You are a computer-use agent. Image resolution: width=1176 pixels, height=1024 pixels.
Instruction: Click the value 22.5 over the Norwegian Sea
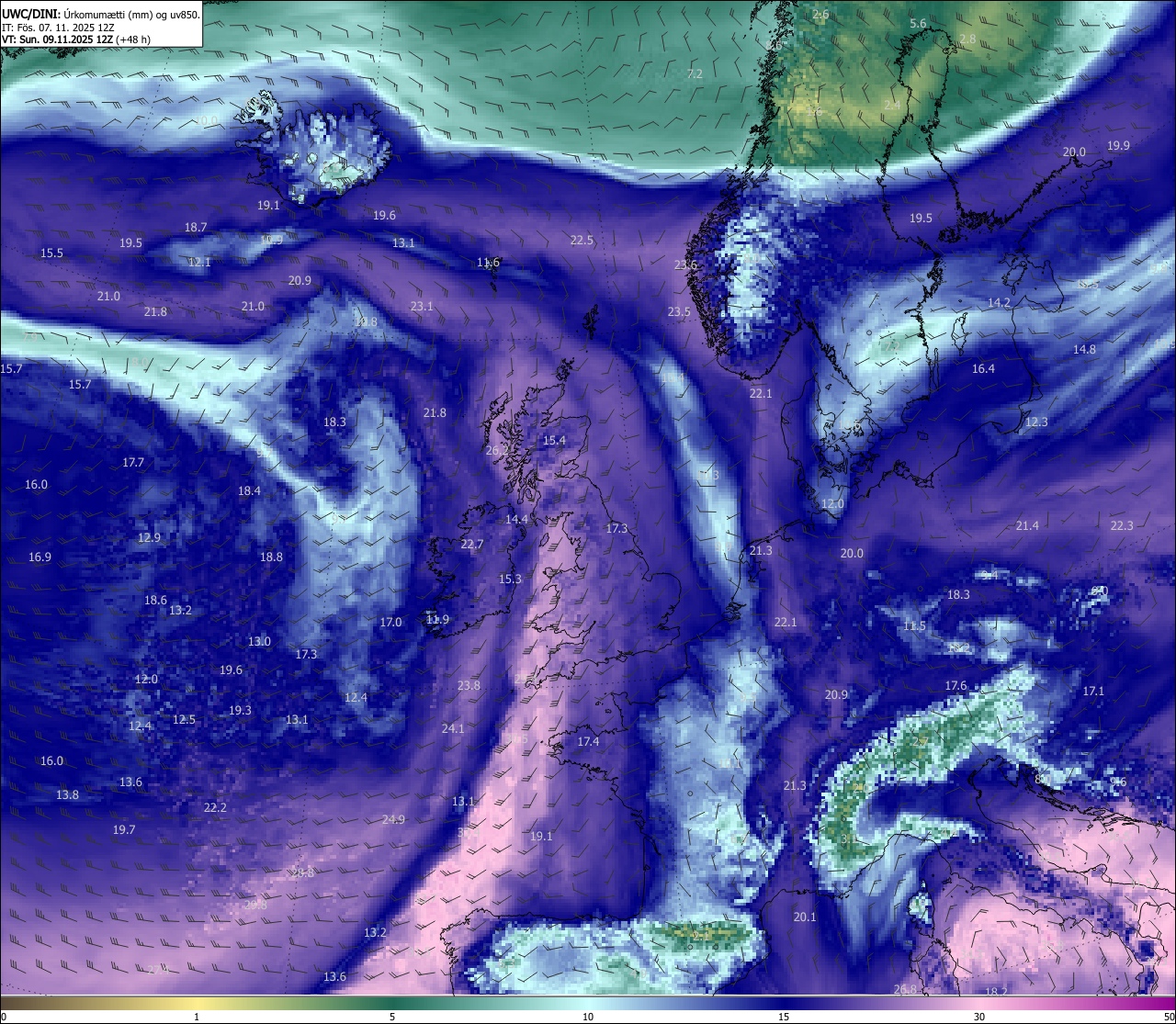tap(582, 240)
